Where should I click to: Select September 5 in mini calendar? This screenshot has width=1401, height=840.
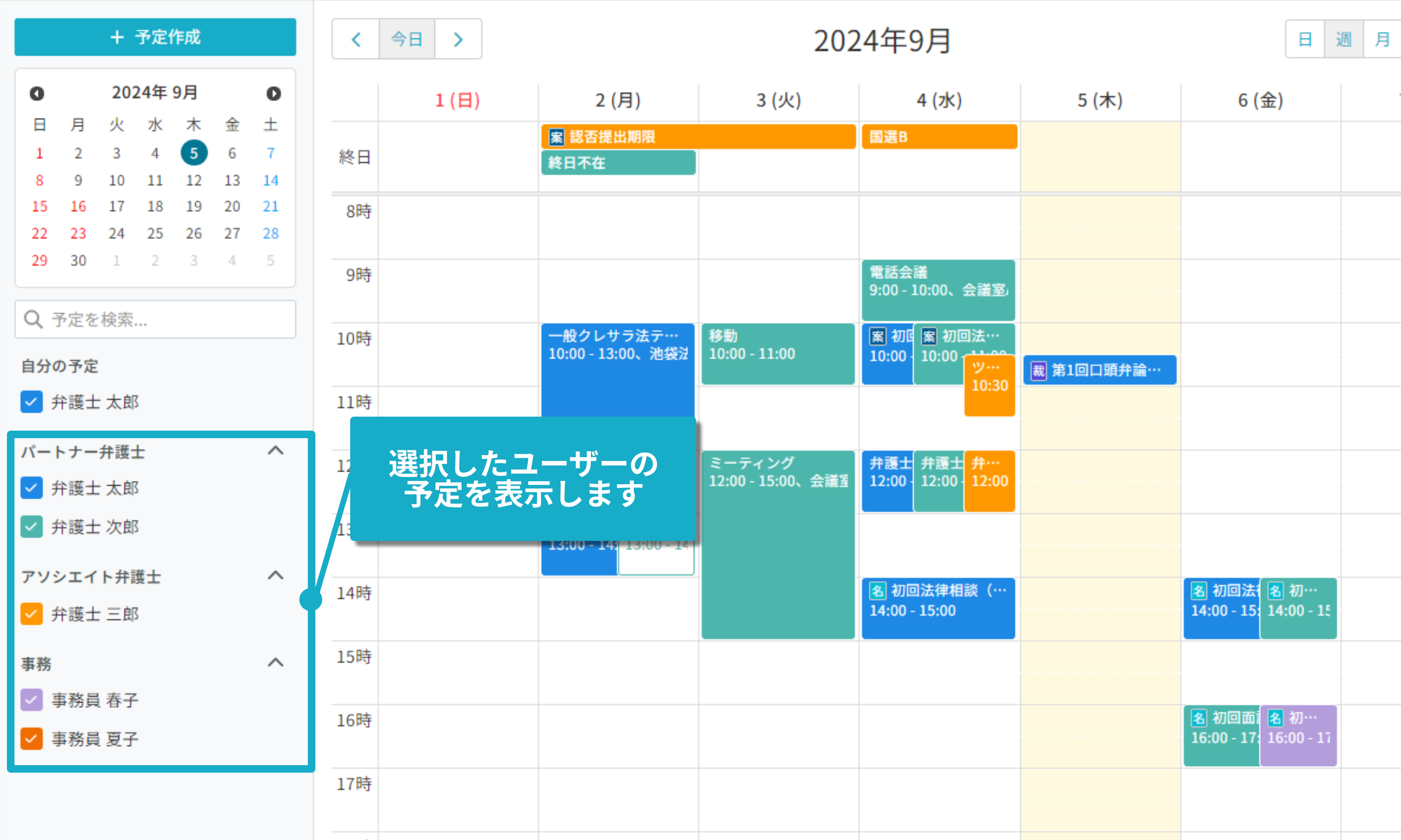coord(194,153)
